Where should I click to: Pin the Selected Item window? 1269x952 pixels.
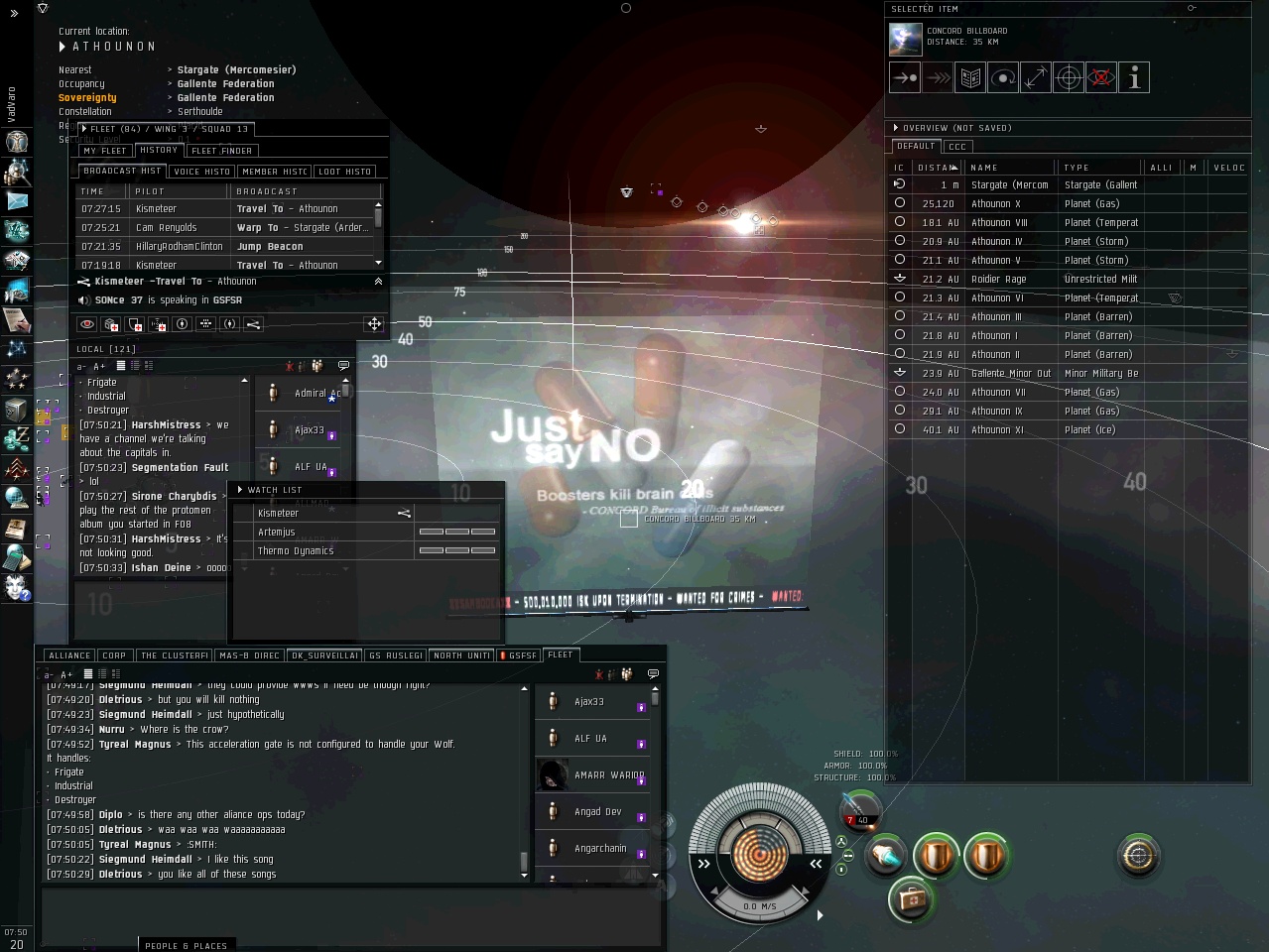pyautogui.click(x=1192, y=8)
